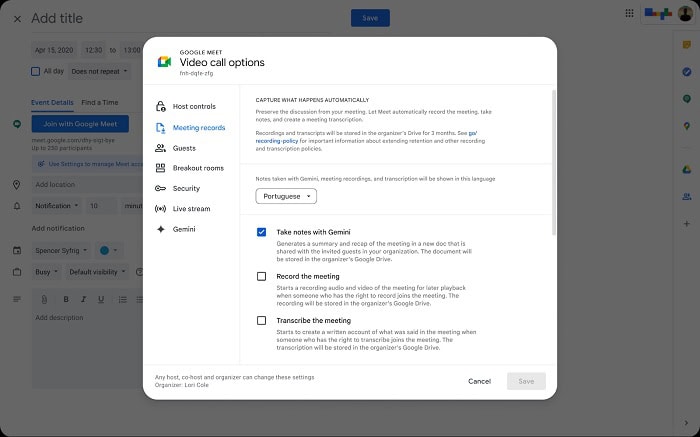Open the Default visibility dropdown

coord(97,271)
